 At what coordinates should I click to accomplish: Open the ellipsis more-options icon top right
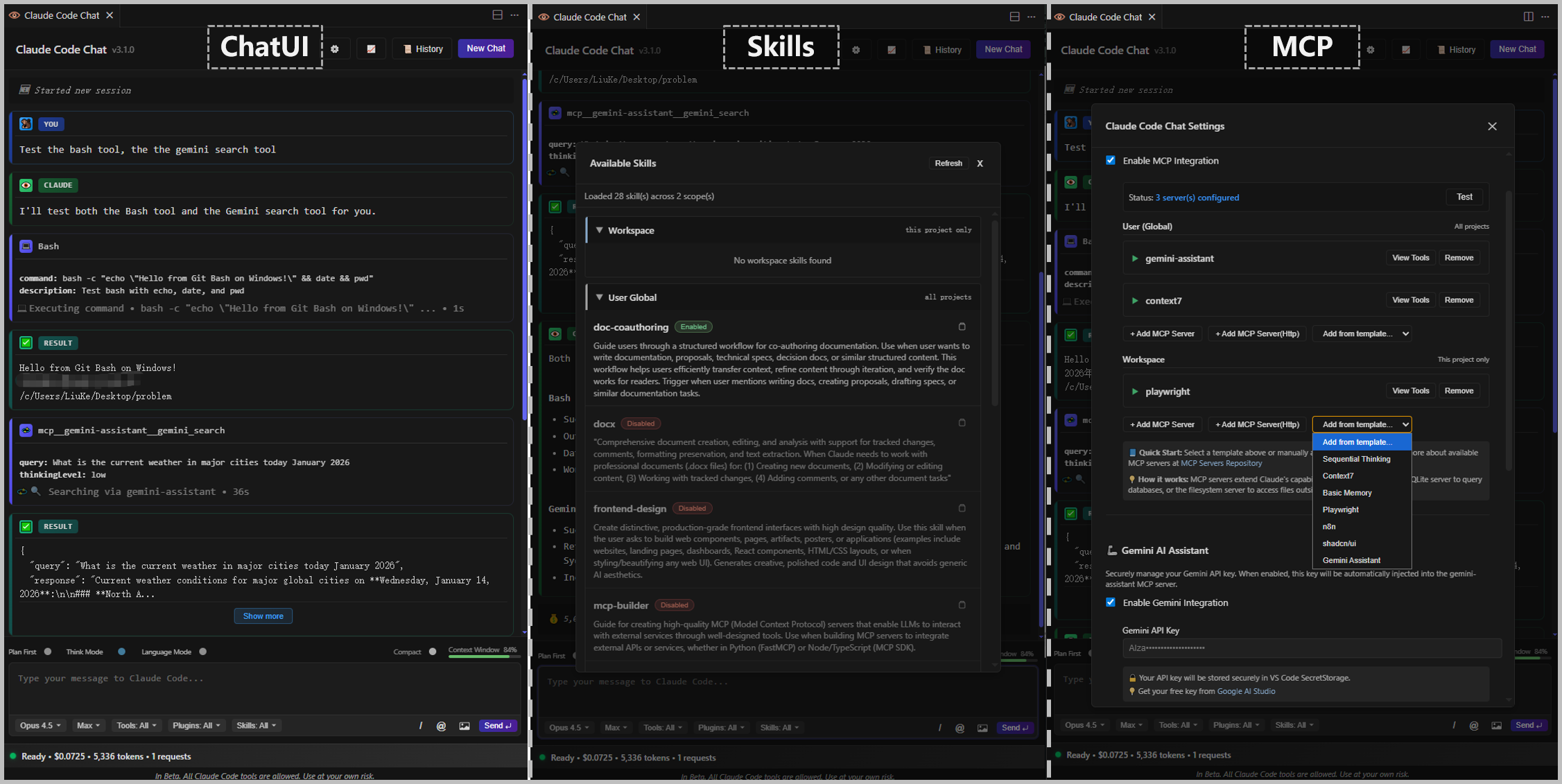click(1546, 17)
